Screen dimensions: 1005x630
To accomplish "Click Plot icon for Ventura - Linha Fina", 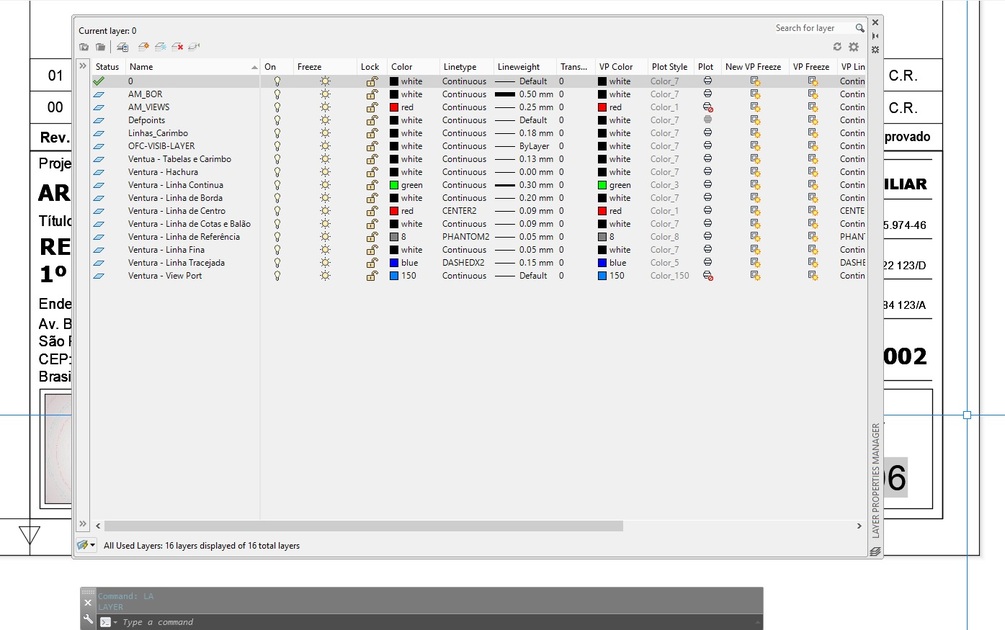I will pyautogui.click(x=708, y=249).
